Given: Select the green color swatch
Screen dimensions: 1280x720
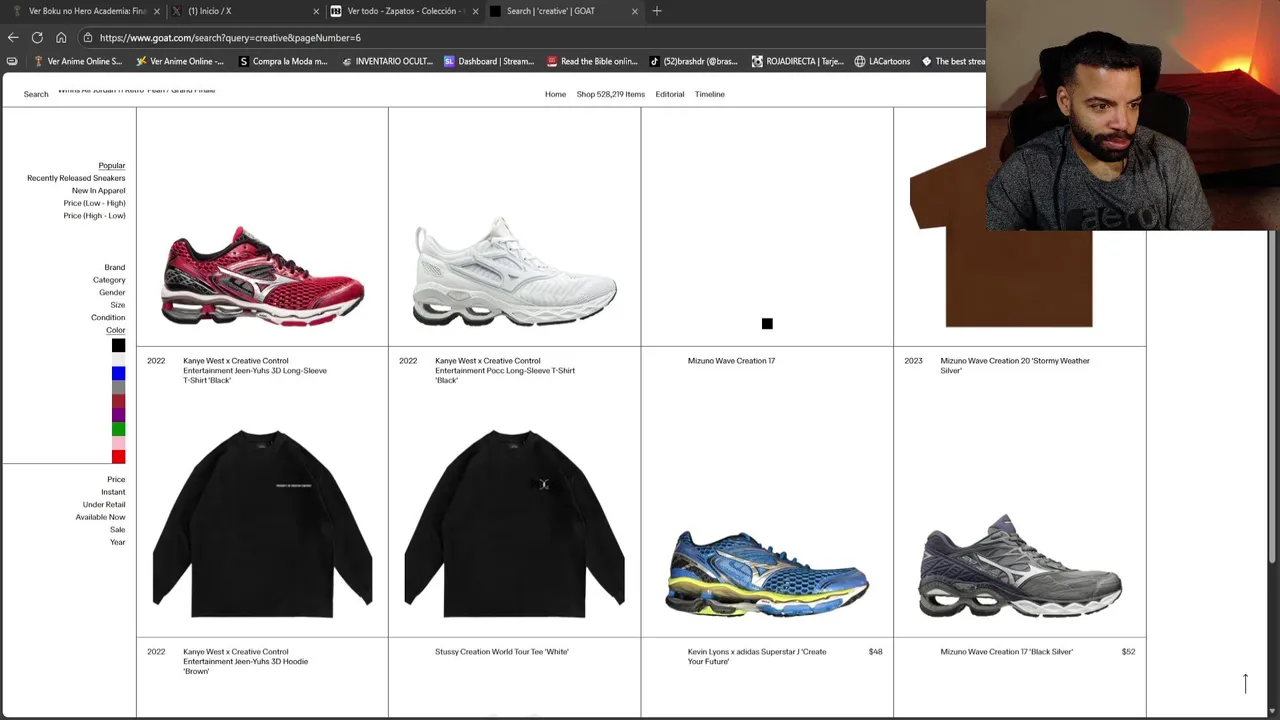Looking at the screenshot, I should coord(118,429).
